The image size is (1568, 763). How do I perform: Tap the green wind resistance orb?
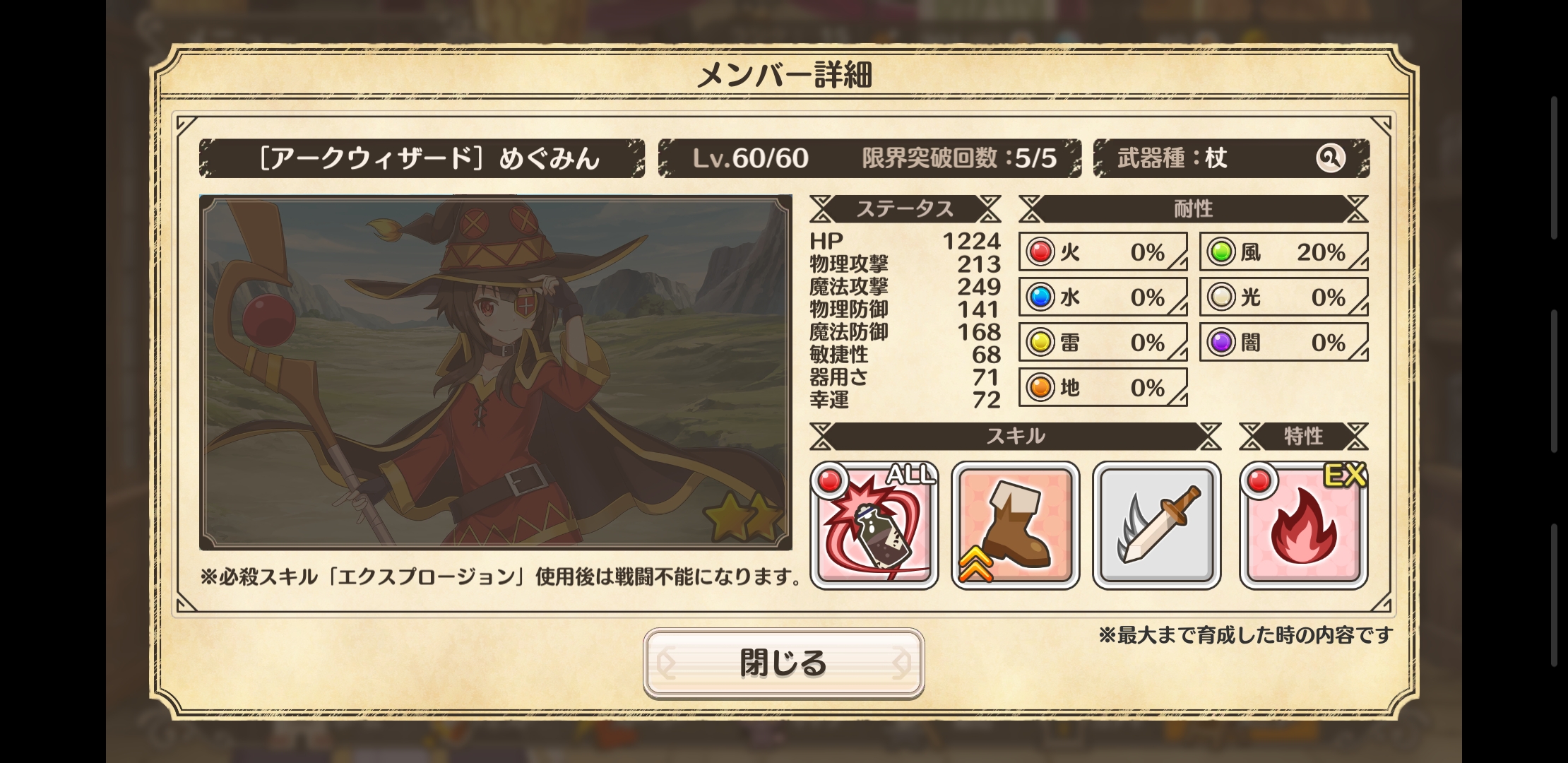tap(1221, 252)
